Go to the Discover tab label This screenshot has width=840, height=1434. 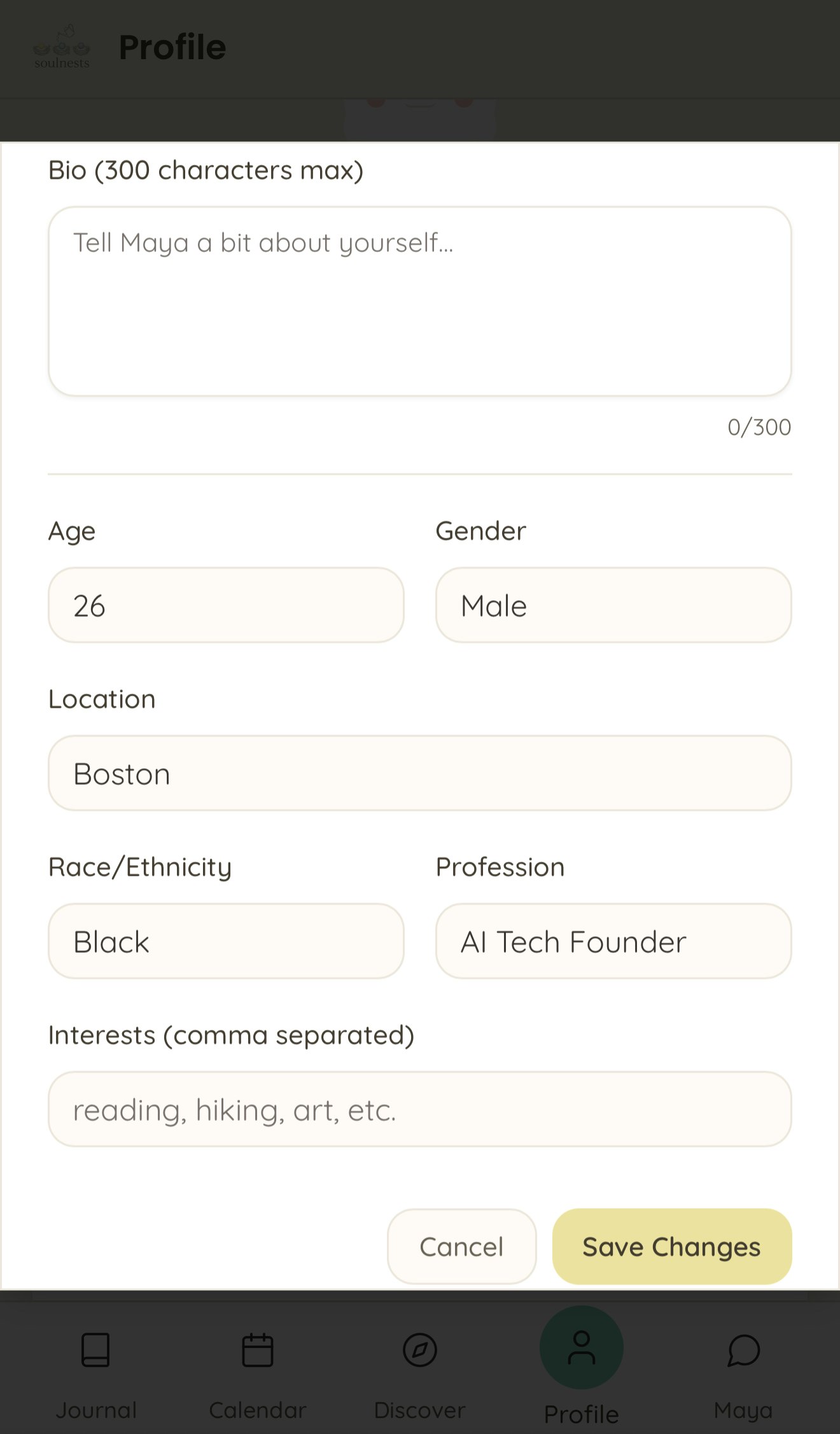tap(420, 1410)
